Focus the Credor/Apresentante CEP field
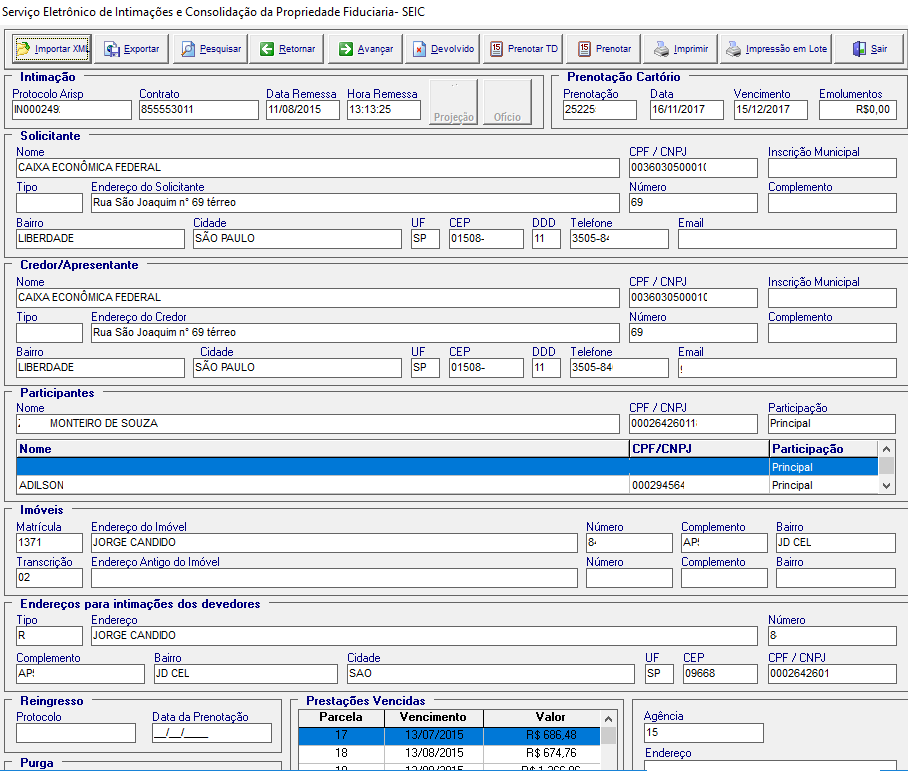This screenshot has height=771, width=908. click(x=486, y=368)
